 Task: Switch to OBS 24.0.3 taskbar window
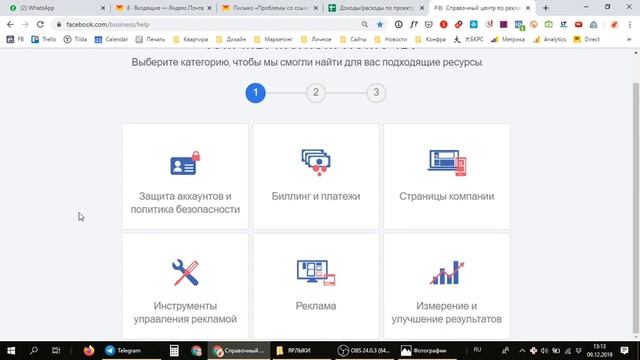pyautogui.click(x=364, y=351)
